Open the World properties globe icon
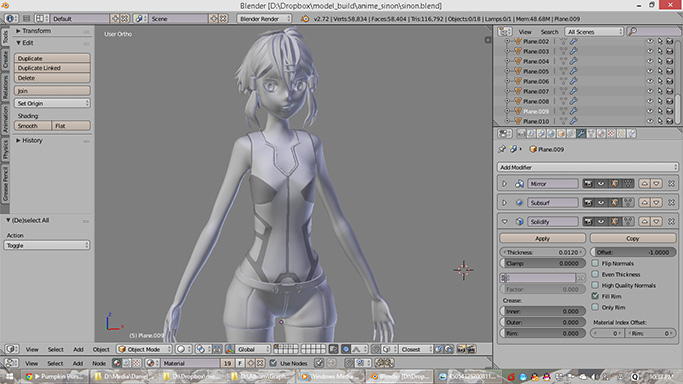Image resolution: width=683 pixels, height=384 pixels. (x=551, y=134)
